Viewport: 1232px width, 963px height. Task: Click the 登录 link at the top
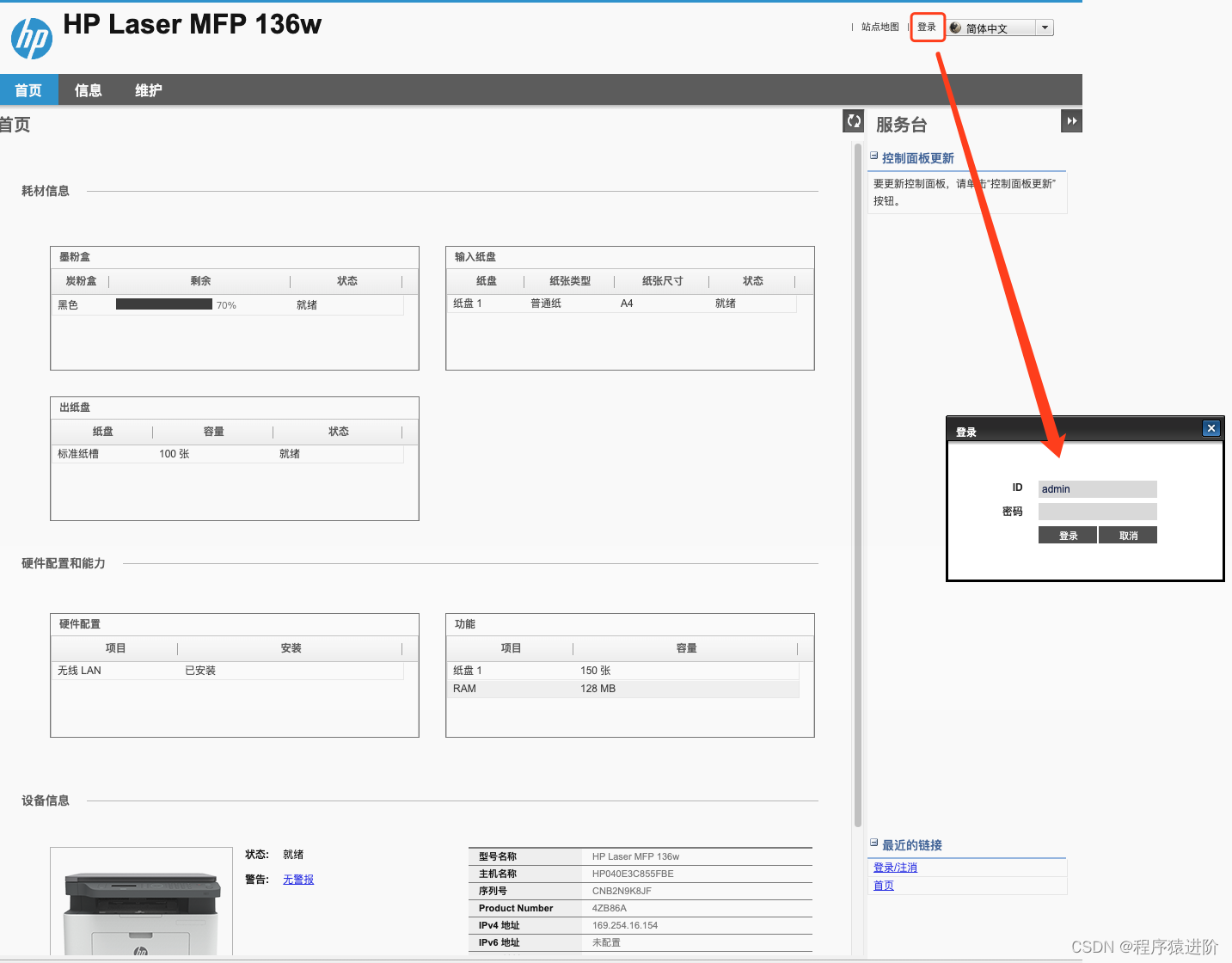927,28
